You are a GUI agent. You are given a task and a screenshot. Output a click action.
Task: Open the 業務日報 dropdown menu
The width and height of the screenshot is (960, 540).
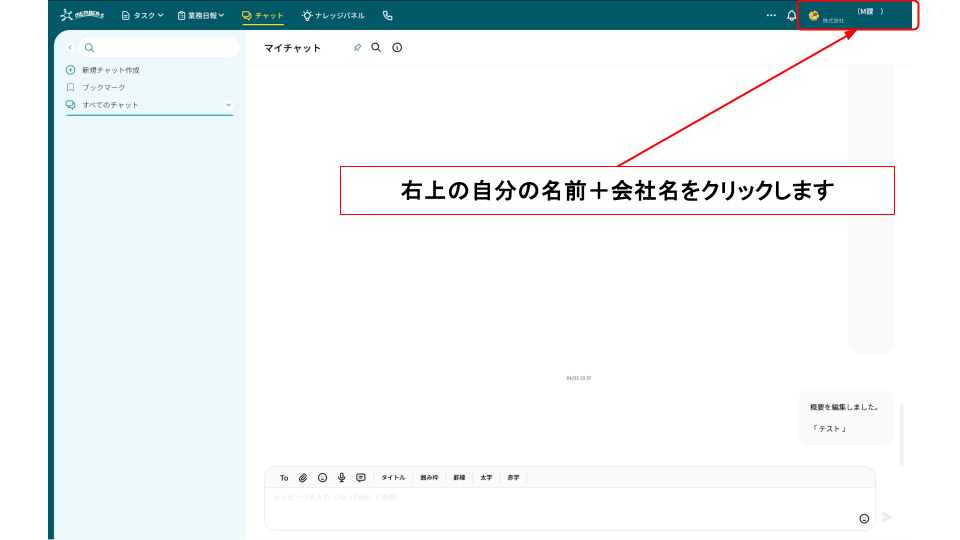coord(200,16)
